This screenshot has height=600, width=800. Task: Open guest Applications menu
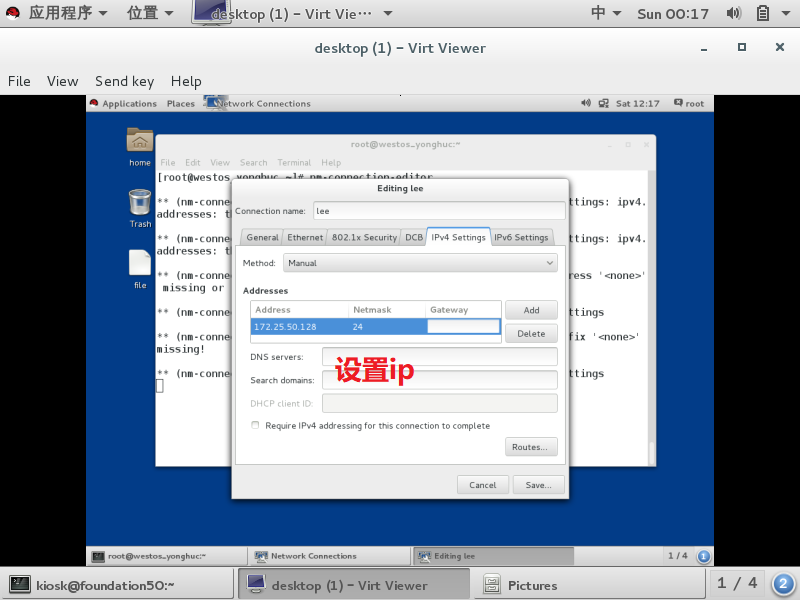[130, 104]
